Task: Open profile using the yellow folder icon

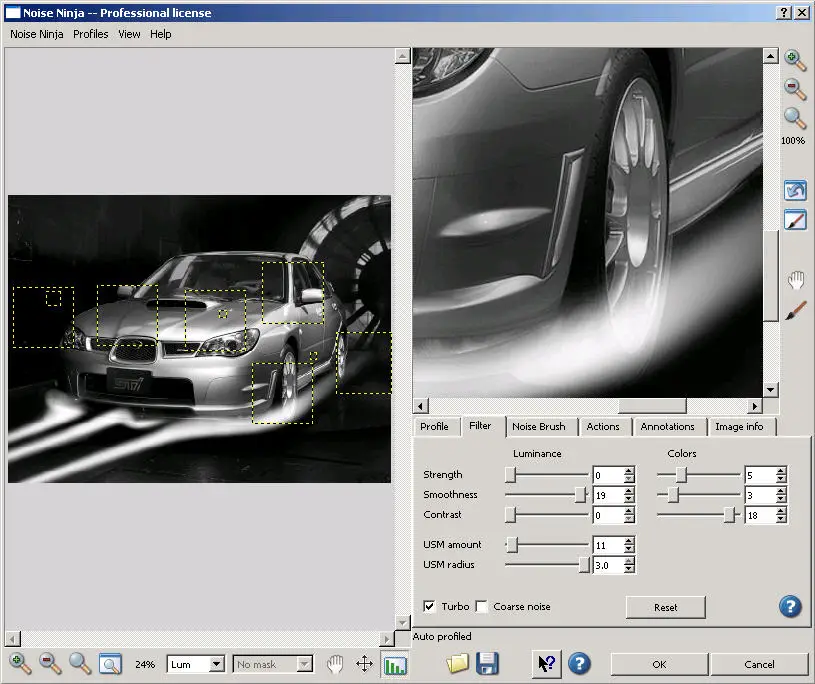Action: (x=457, y=664)
